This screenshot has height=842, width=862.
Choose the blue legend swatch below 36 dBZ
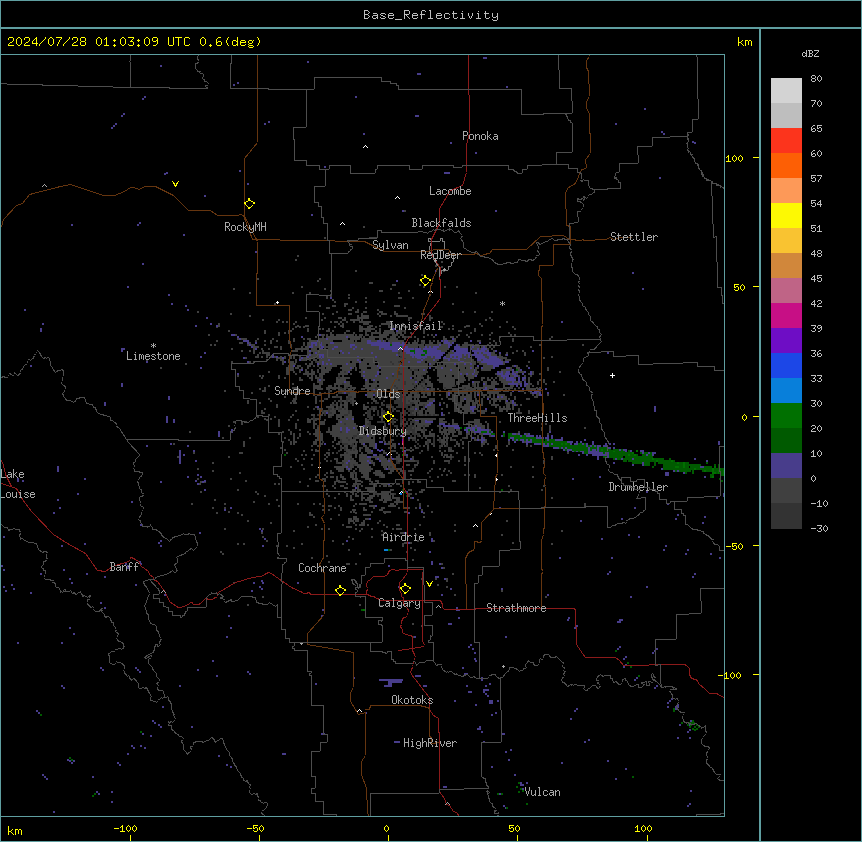[786, 365]
